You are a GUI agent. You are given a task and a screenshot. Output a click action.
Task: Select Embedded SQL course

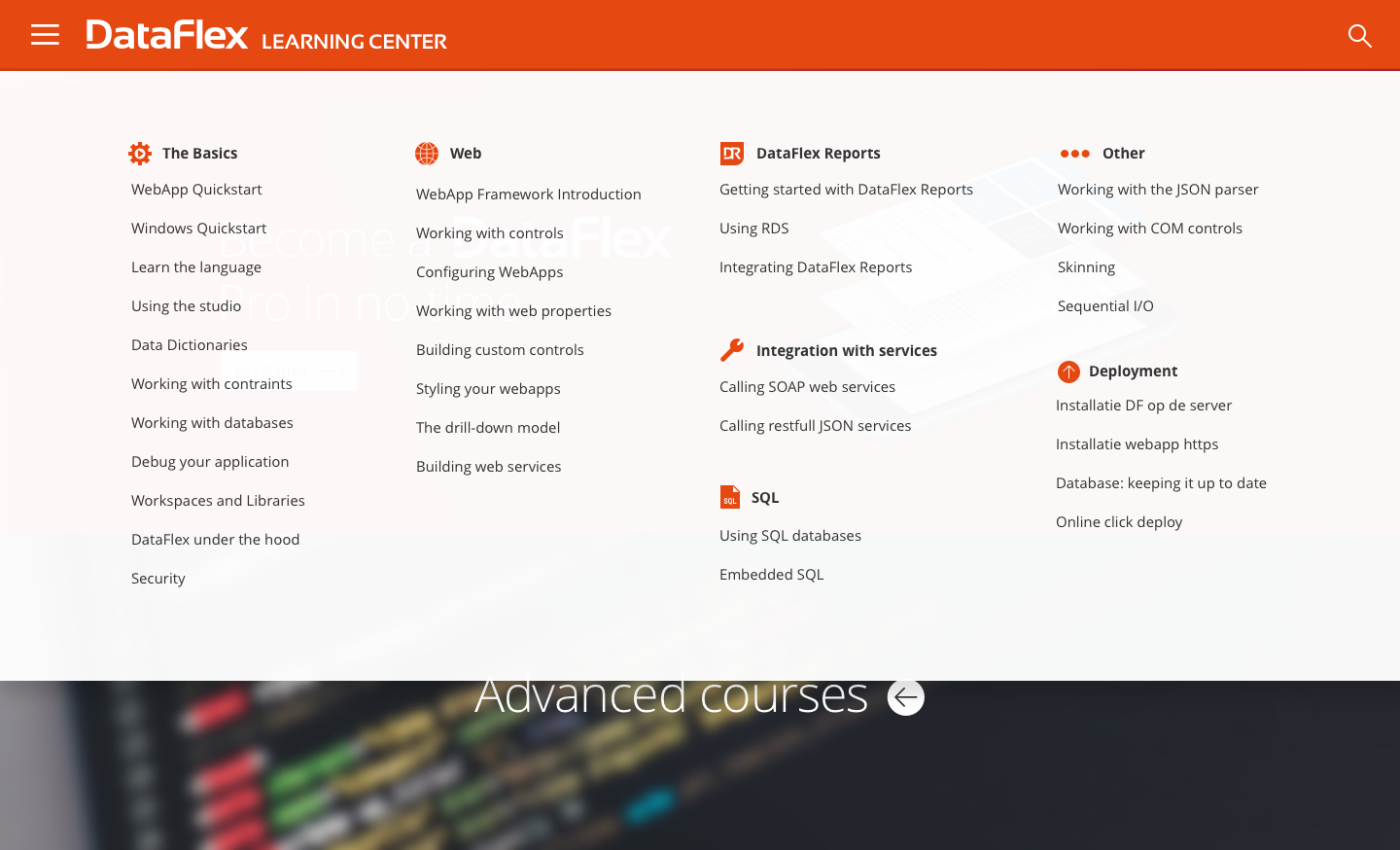click(x=772, y=575)
